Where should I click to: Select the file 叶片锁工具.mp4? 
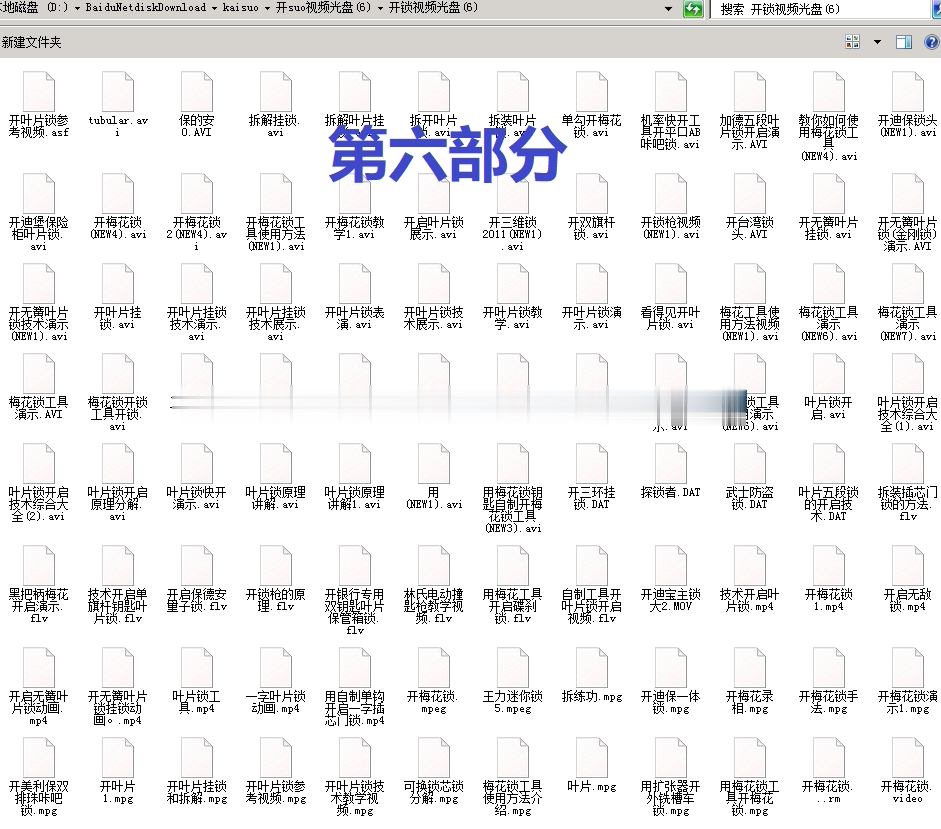click(197, 681)
